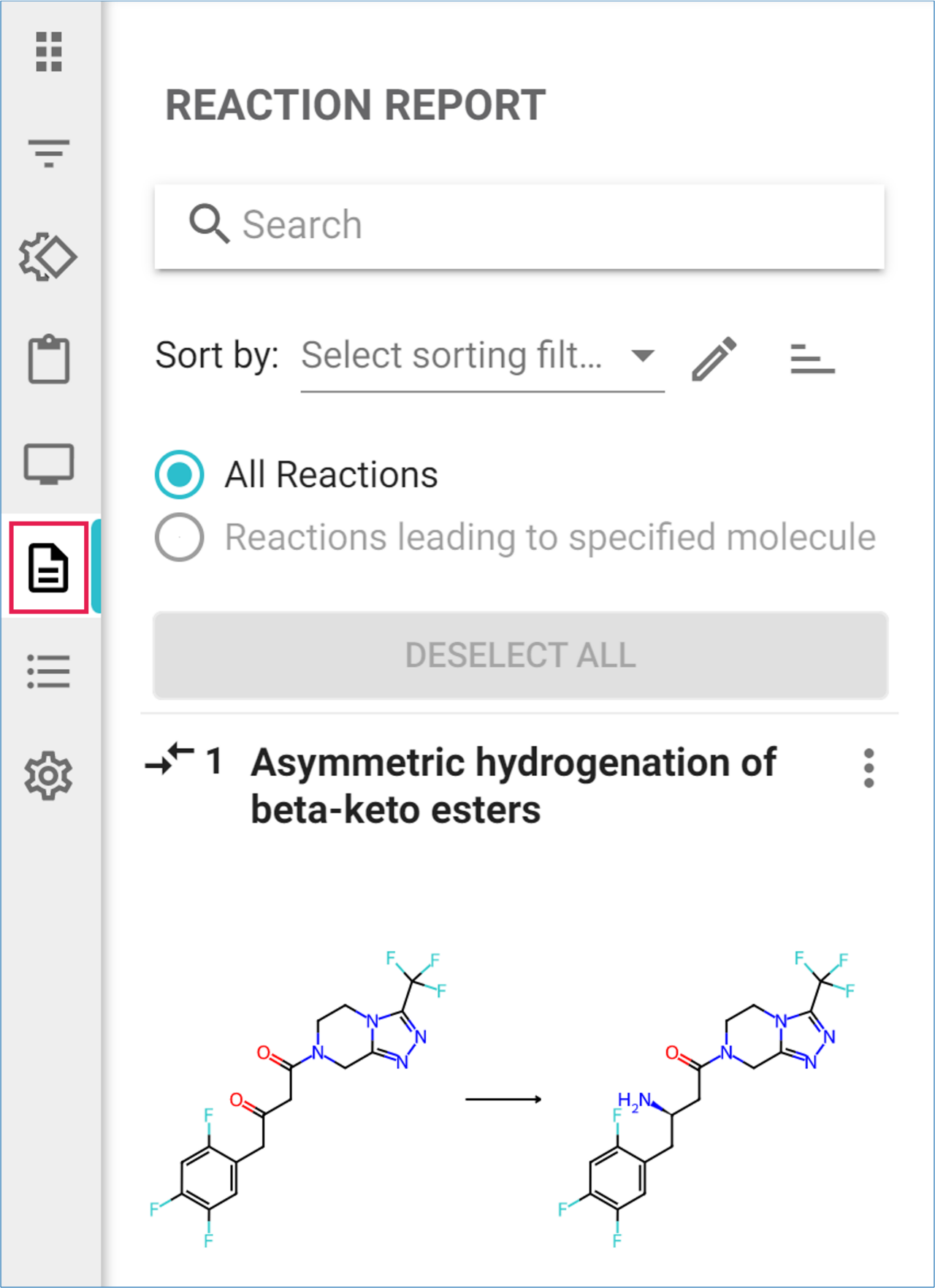Click the Search input field
Screen dimensions: 935x1288
click(x=519, y=225)
